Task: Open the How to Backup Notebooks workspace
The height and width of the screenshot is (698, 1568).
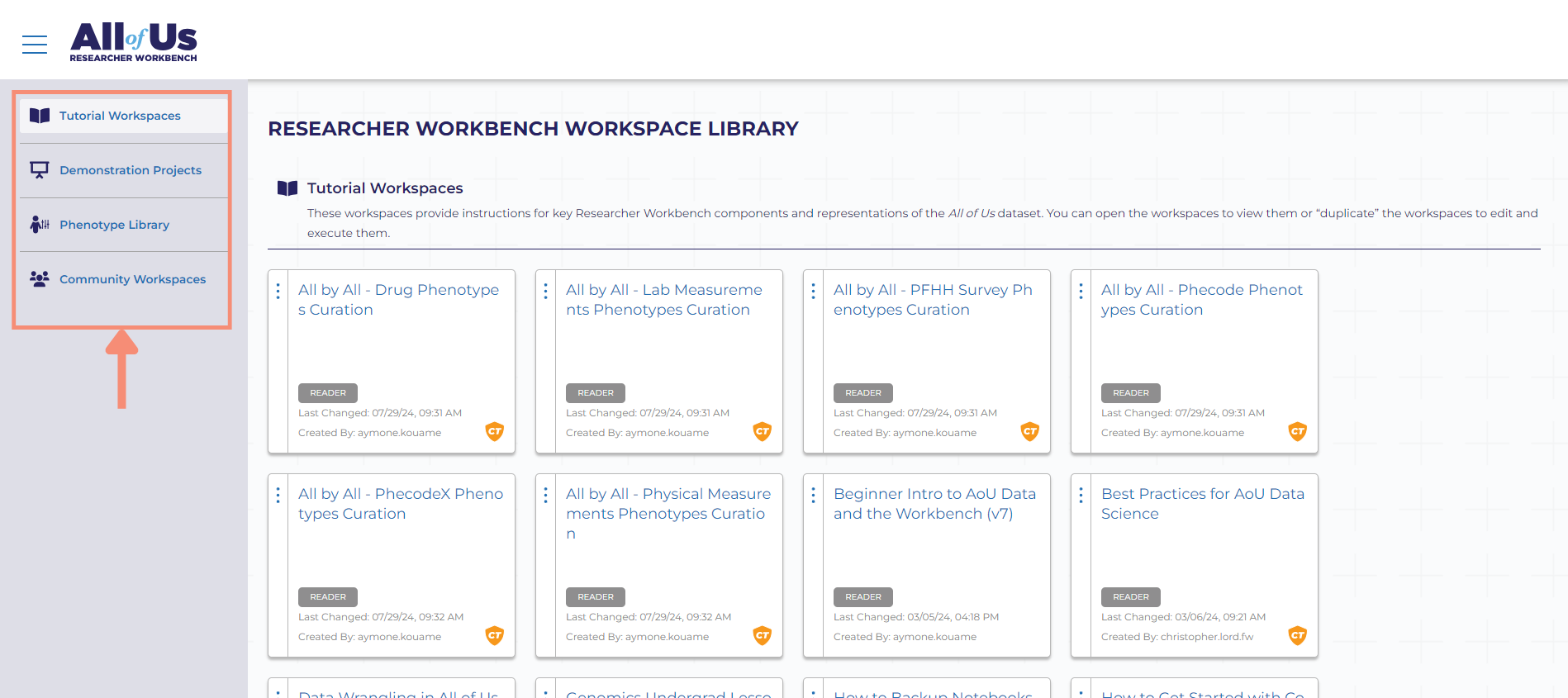Action: click(933, 694)
